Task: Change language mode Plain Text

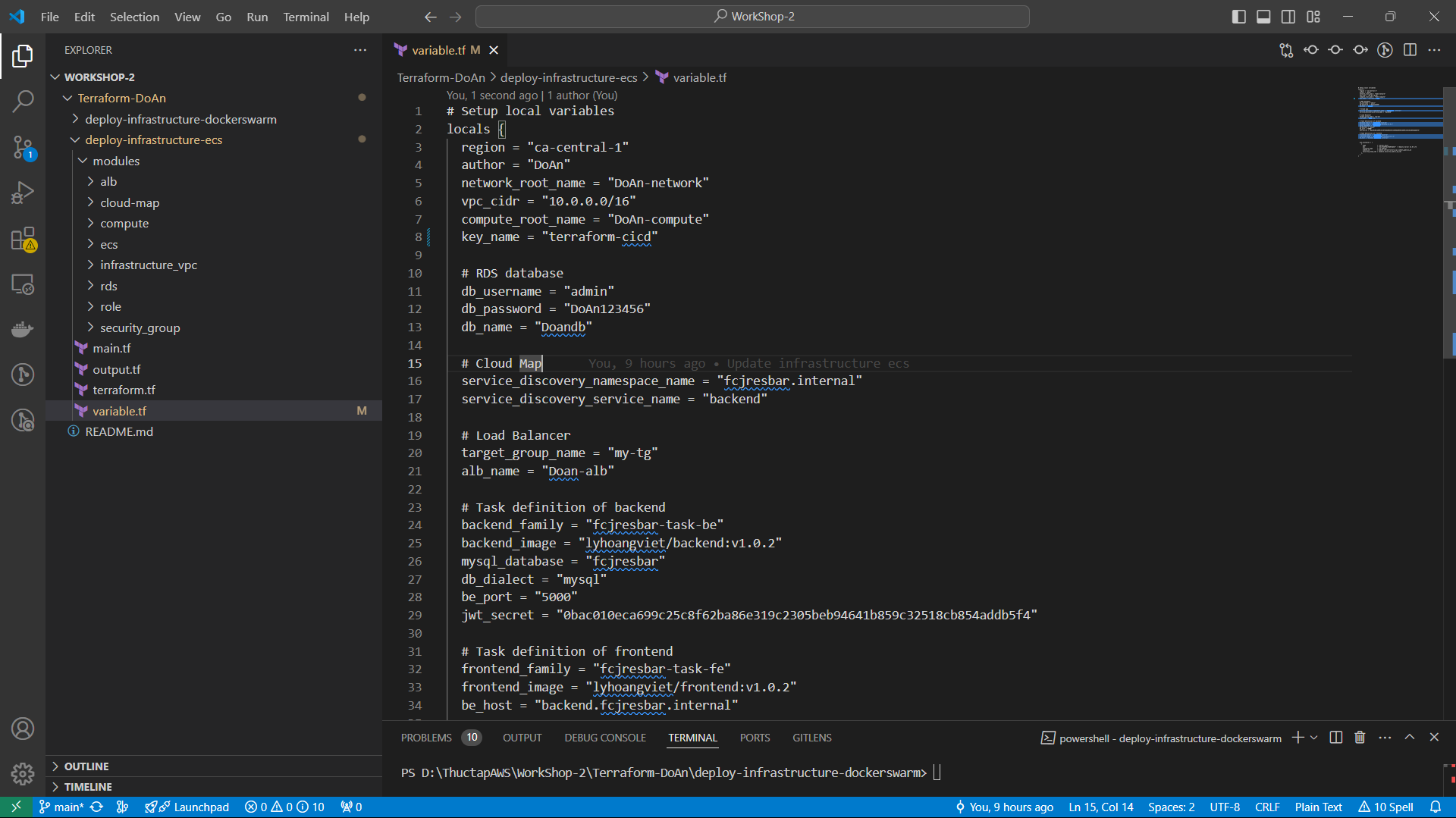Action: tap(1318, 807)
